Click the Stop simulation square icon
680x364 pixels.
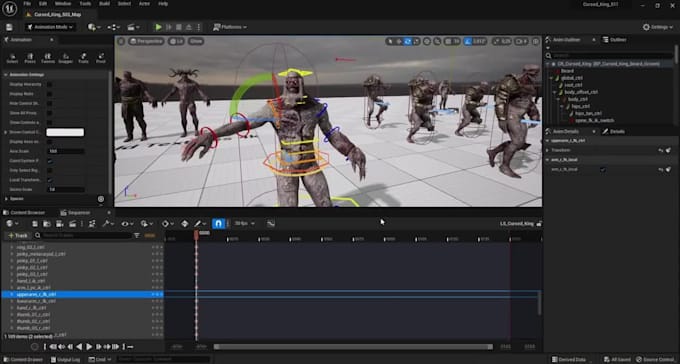point(178,27)
